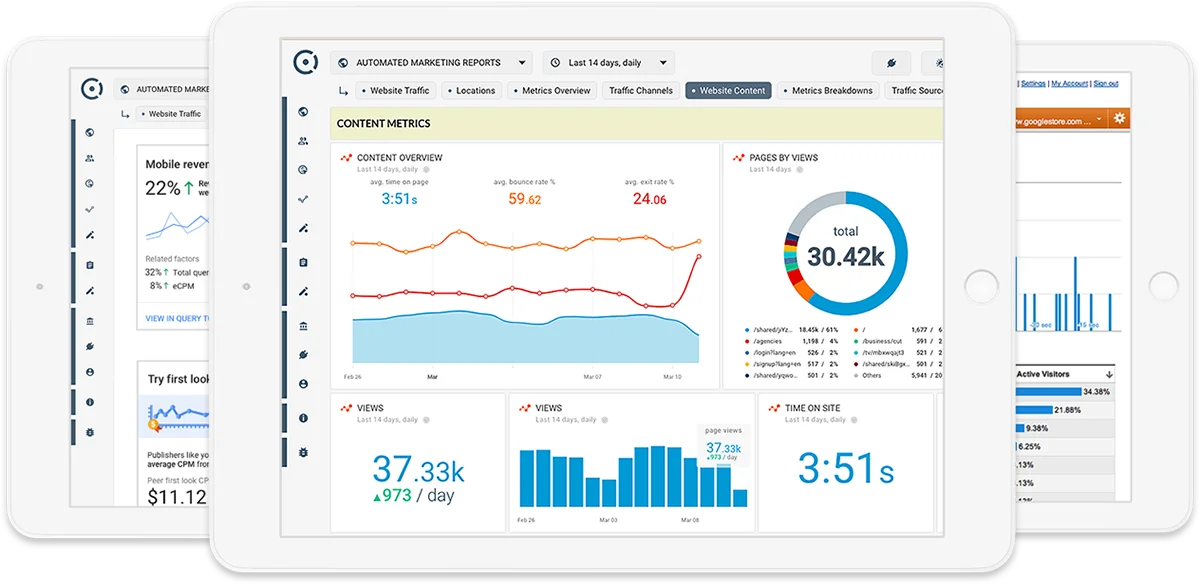
Task: Select the Metrics Overview tab
Action: (x=551, y=90)
